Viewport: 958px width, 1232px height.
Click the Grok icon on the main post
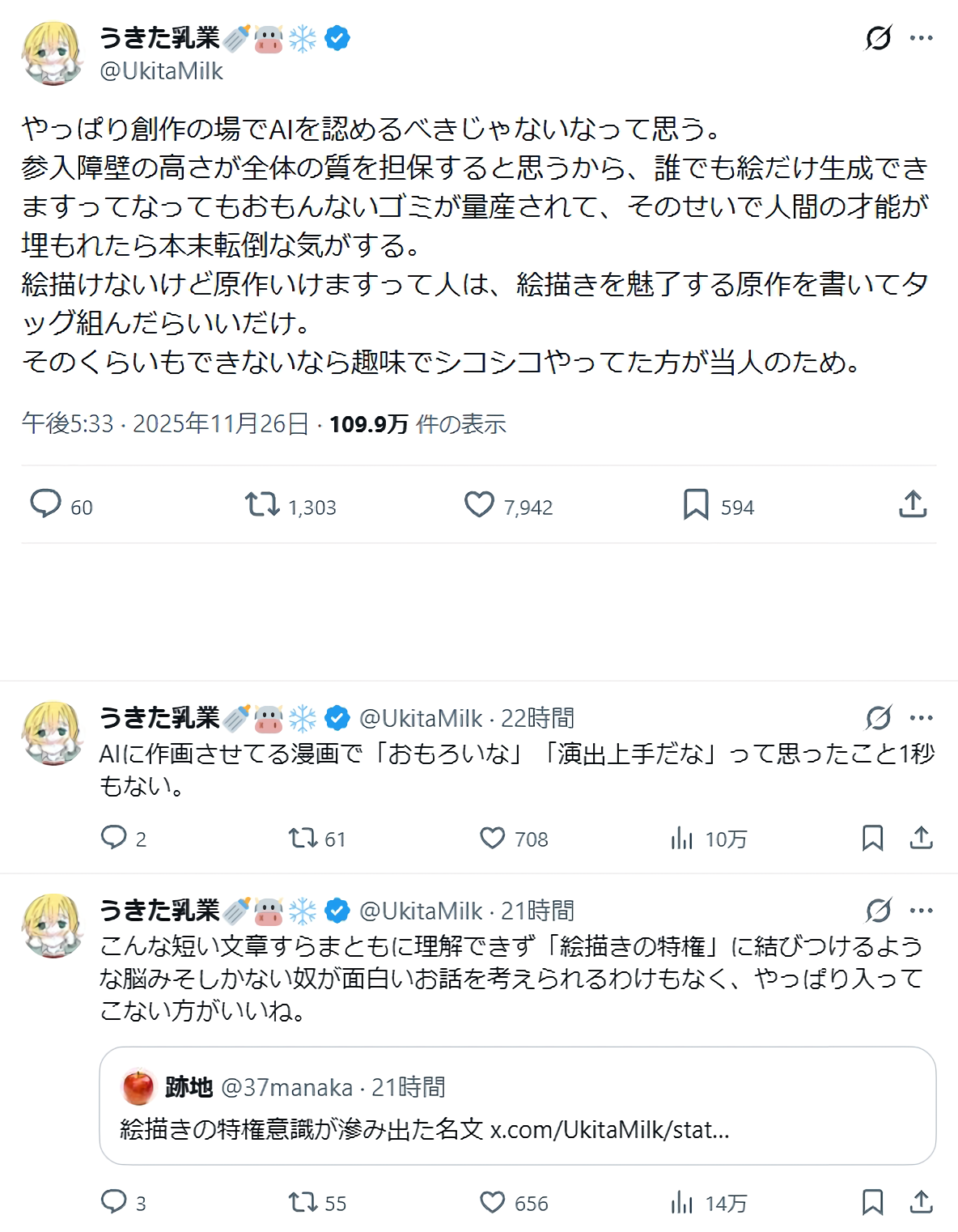878,38
